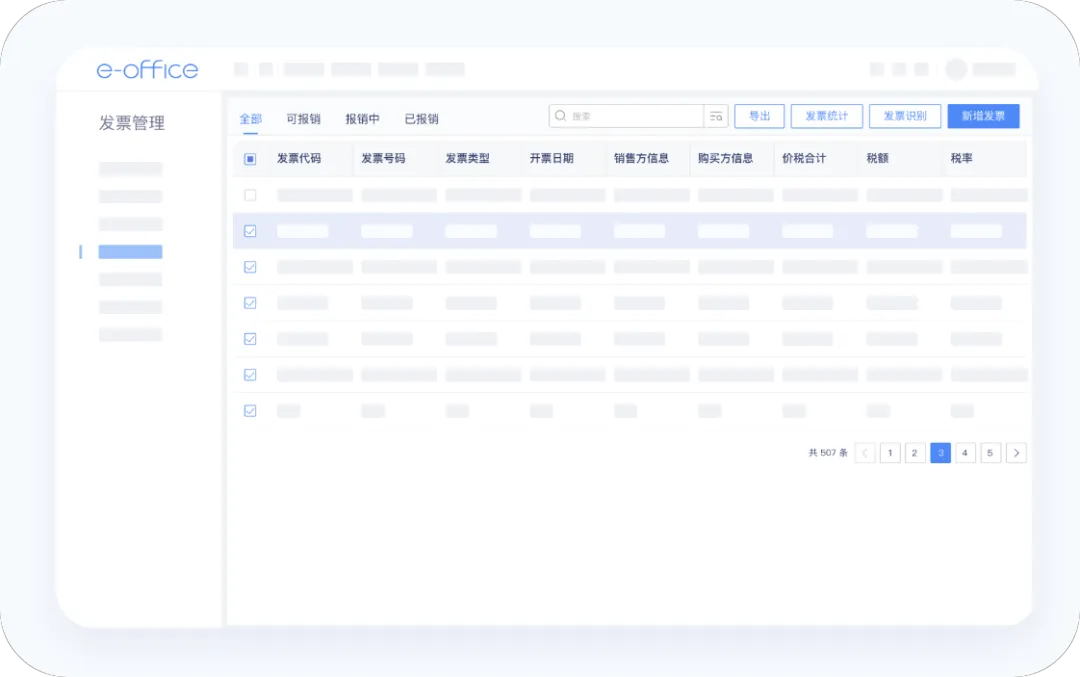Click the user avatar in top bar
The image size is (1080, 677).
point(956,69)
